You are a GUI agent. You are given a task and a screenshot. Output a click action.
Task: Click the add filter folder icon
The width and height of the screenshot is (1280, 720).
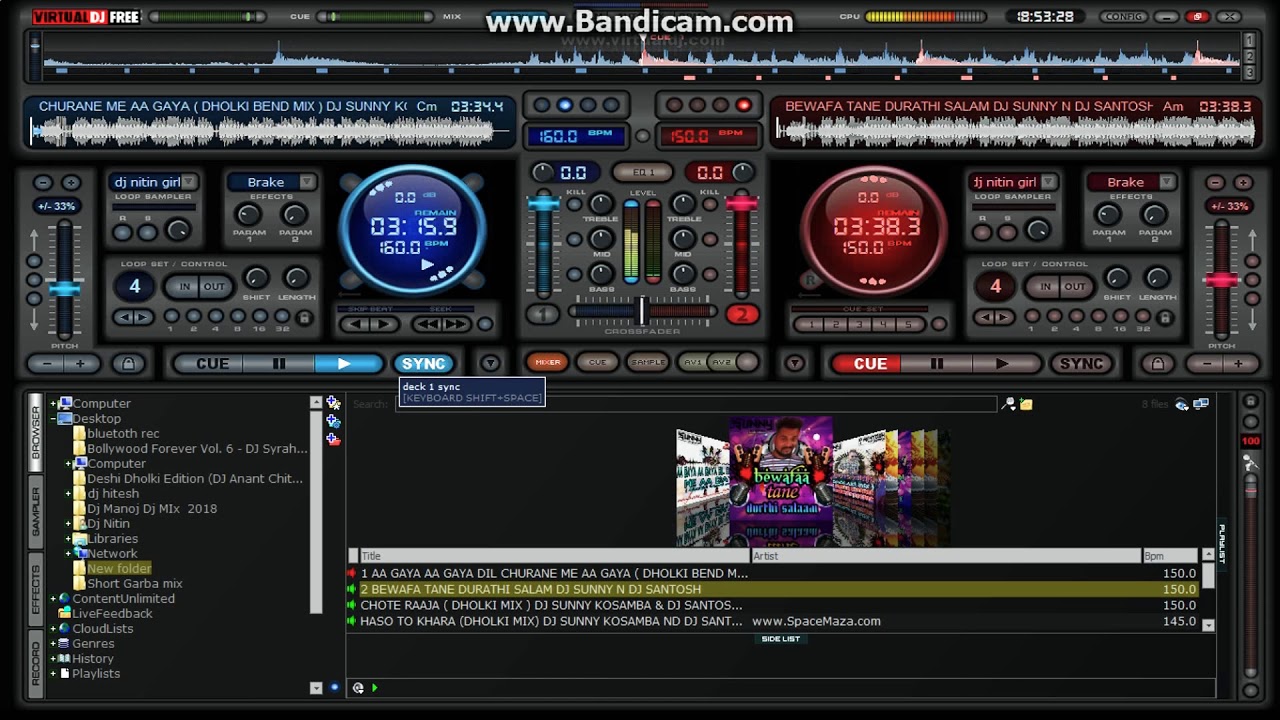click(x=333, y=421)
